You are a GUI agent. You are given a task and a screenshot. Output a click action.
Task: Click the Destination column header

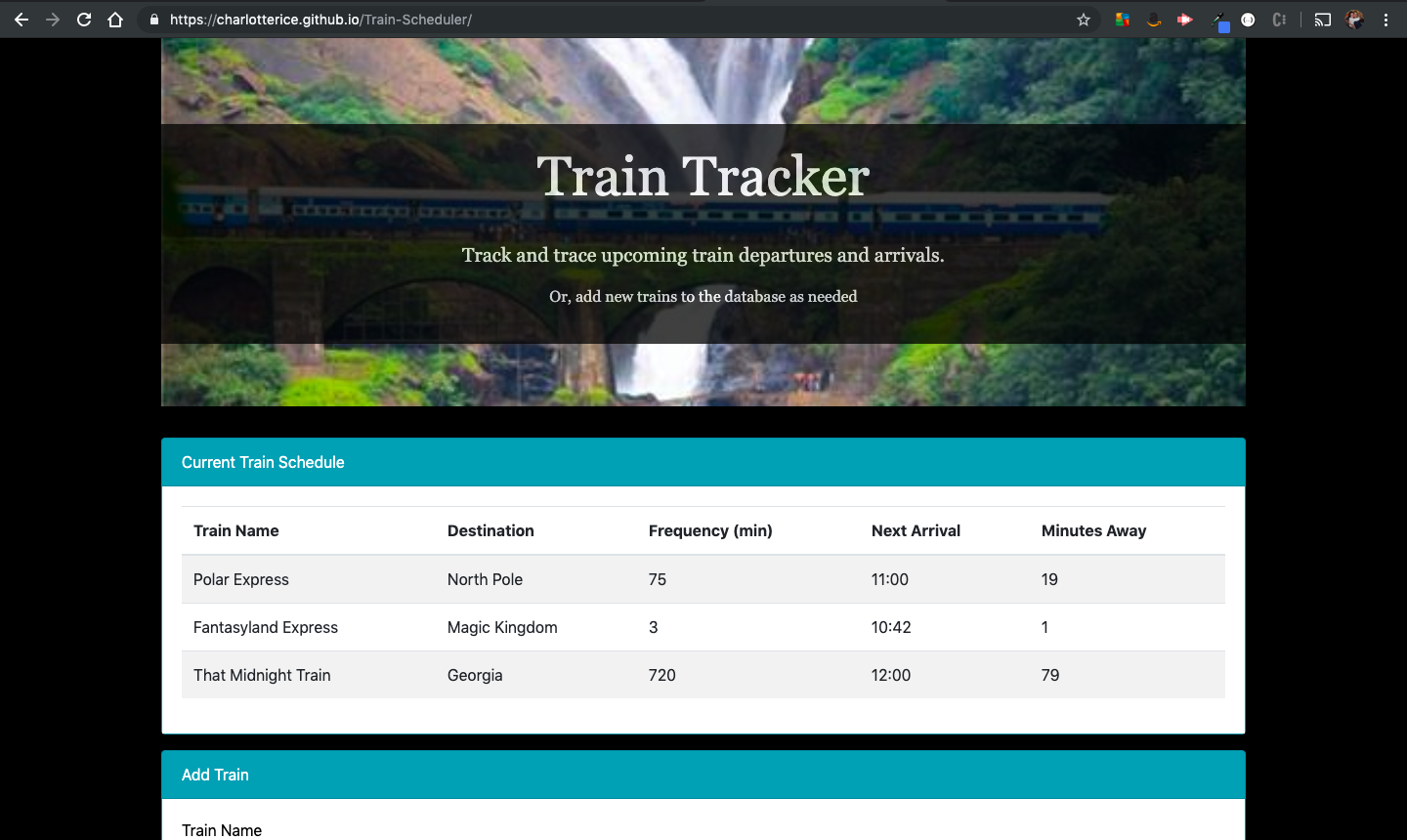click(490, 530)
